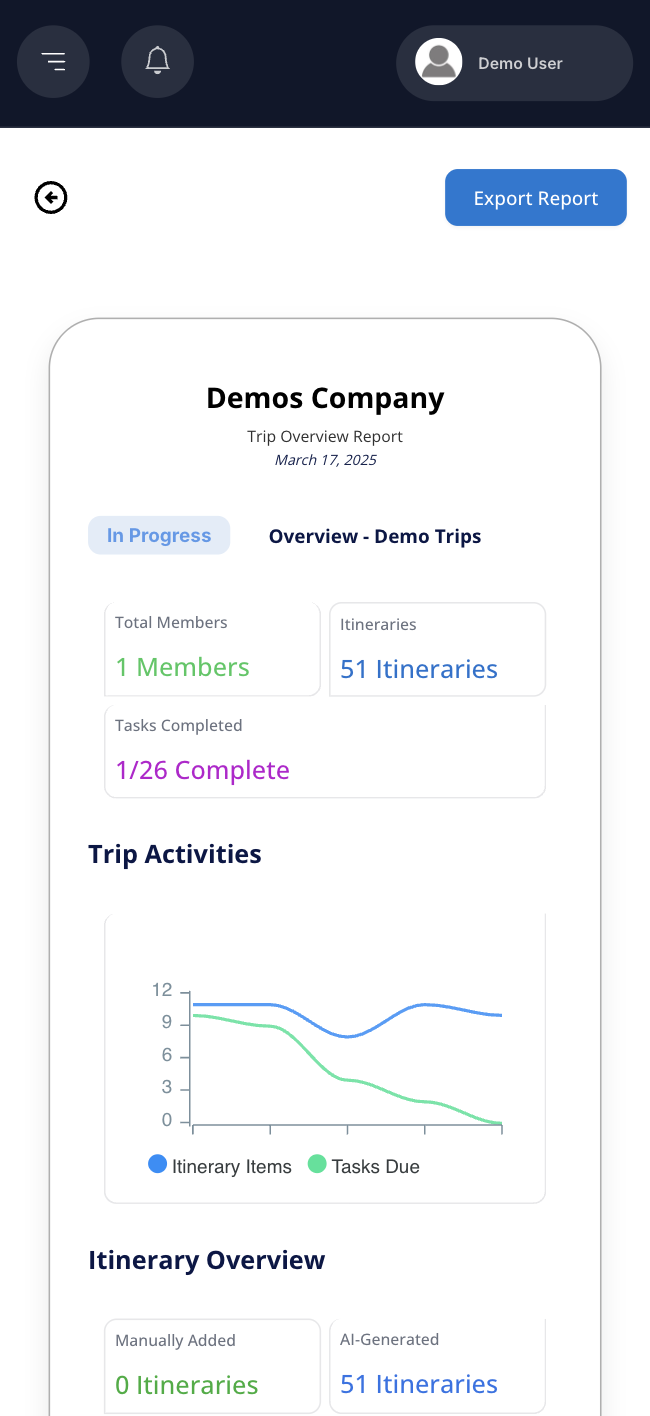Click the AI-Generated label
Screen dimensions: 650x1416
(x=389, y=1339)
